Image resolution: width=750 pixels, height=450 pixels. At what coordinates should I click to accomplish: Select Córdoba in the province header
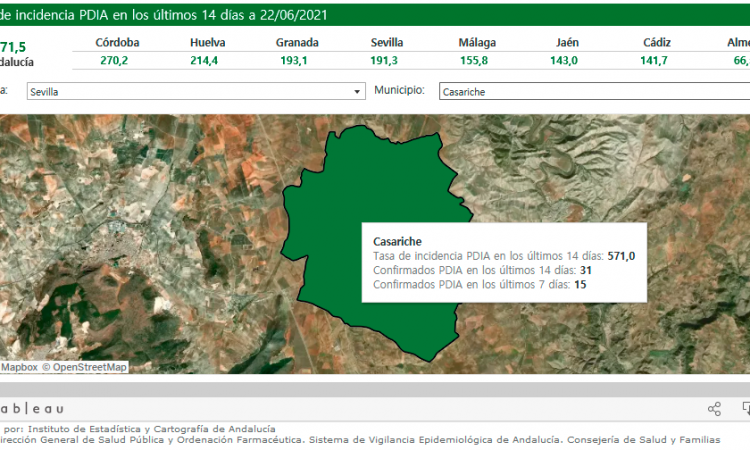117,43
